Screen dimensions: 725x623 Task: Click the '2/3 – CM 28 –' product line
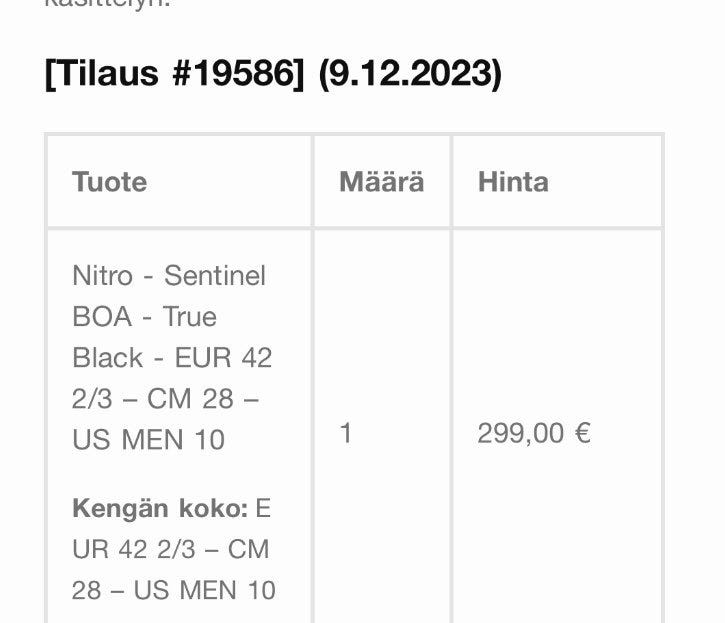[x=165, y=398]
